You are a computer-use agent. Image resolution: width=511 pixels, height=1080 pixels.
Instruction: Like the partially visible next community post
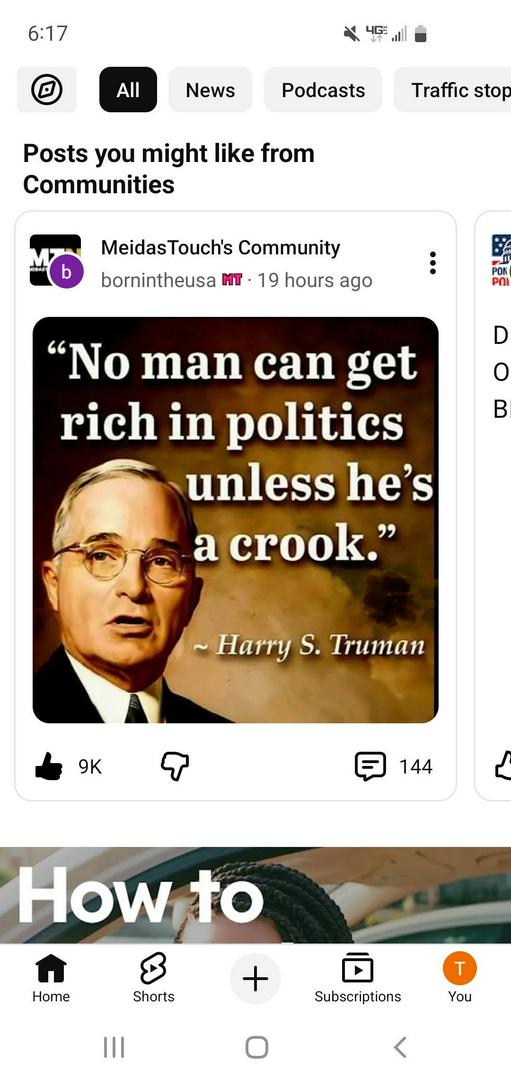click(x=503, y=766)
